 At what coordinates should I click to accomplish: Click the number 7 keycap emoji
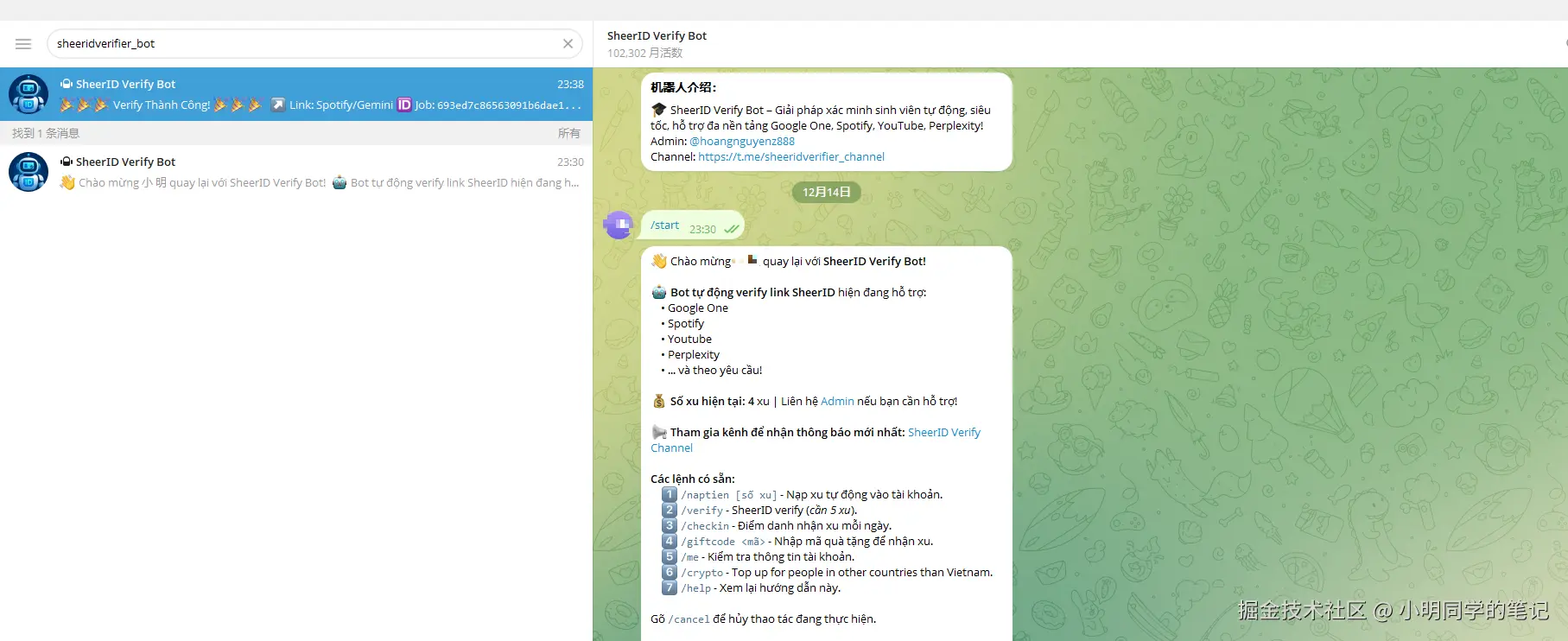tap(670, 587)
